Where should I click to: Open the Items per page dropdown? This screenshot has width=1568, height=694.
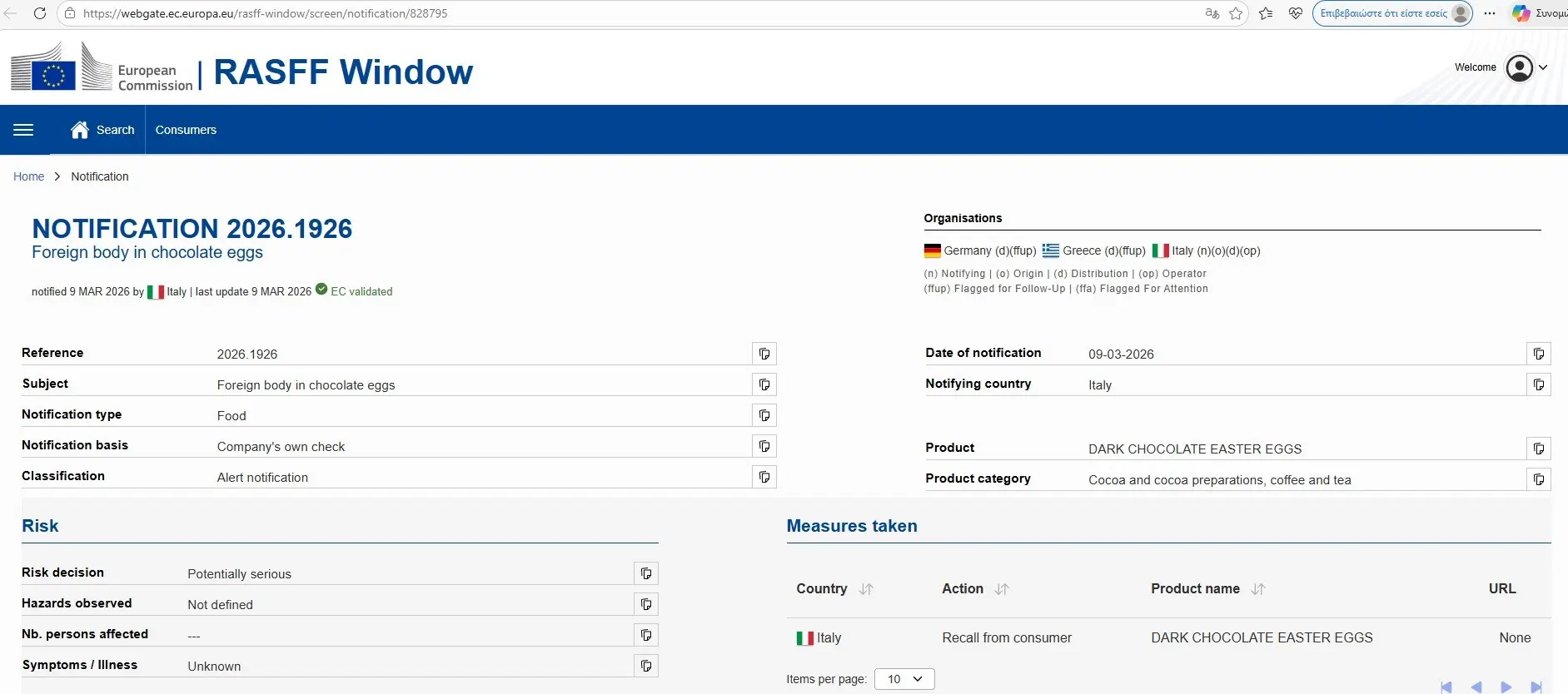click(x=904, y=679)
